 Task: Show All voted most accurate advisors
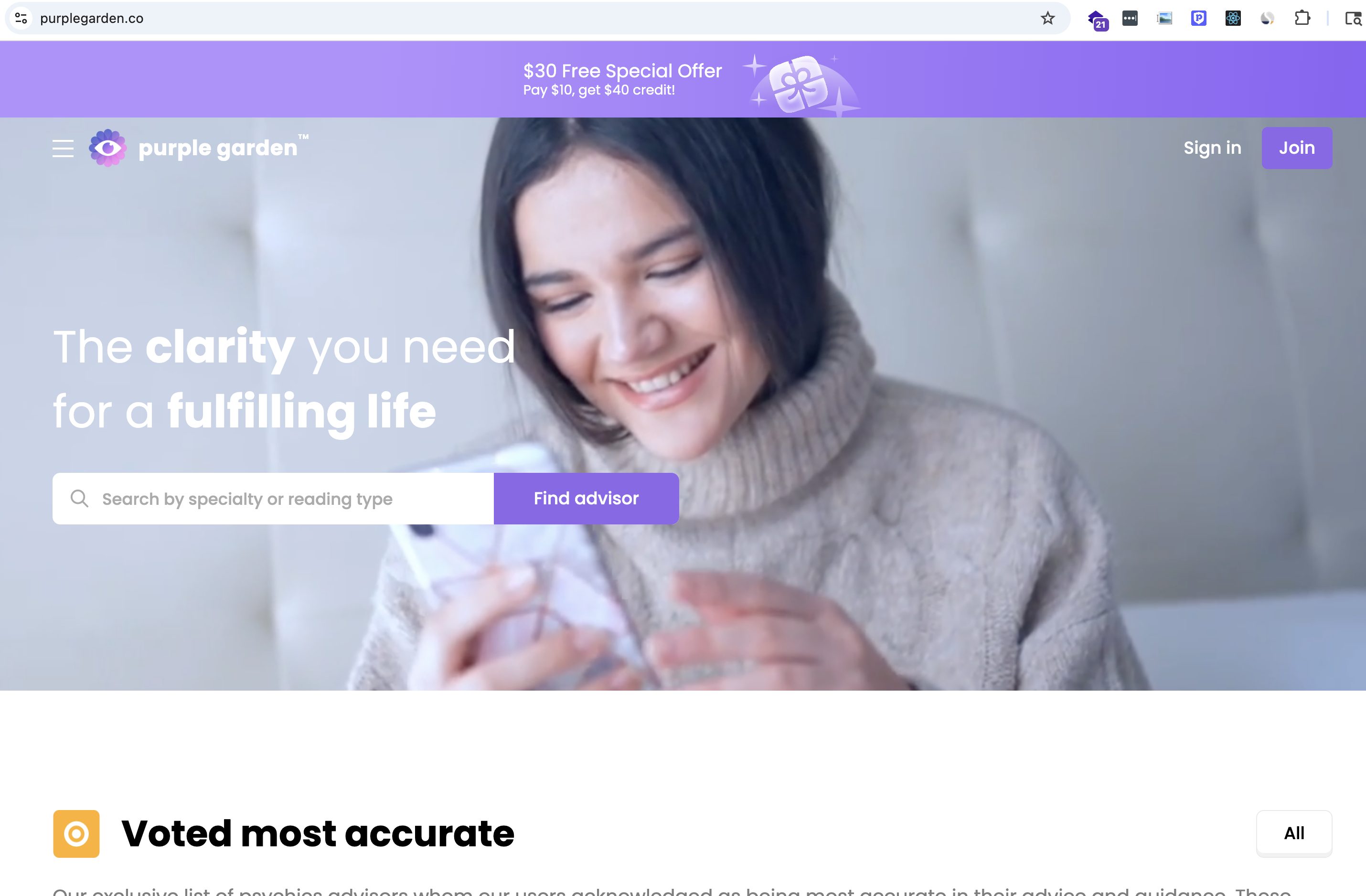1294,833
